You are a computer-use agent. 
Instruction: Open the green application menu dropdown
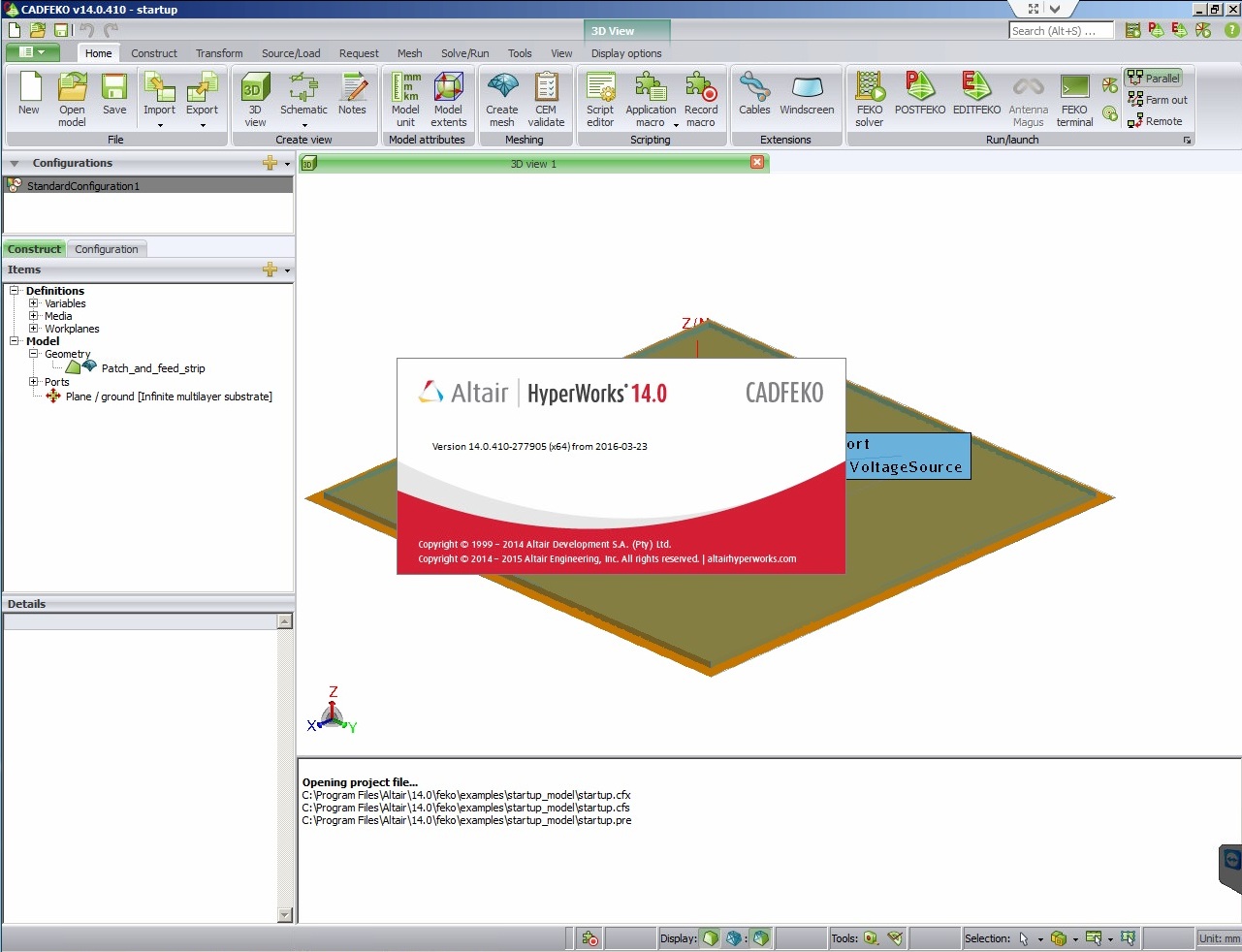33,52
